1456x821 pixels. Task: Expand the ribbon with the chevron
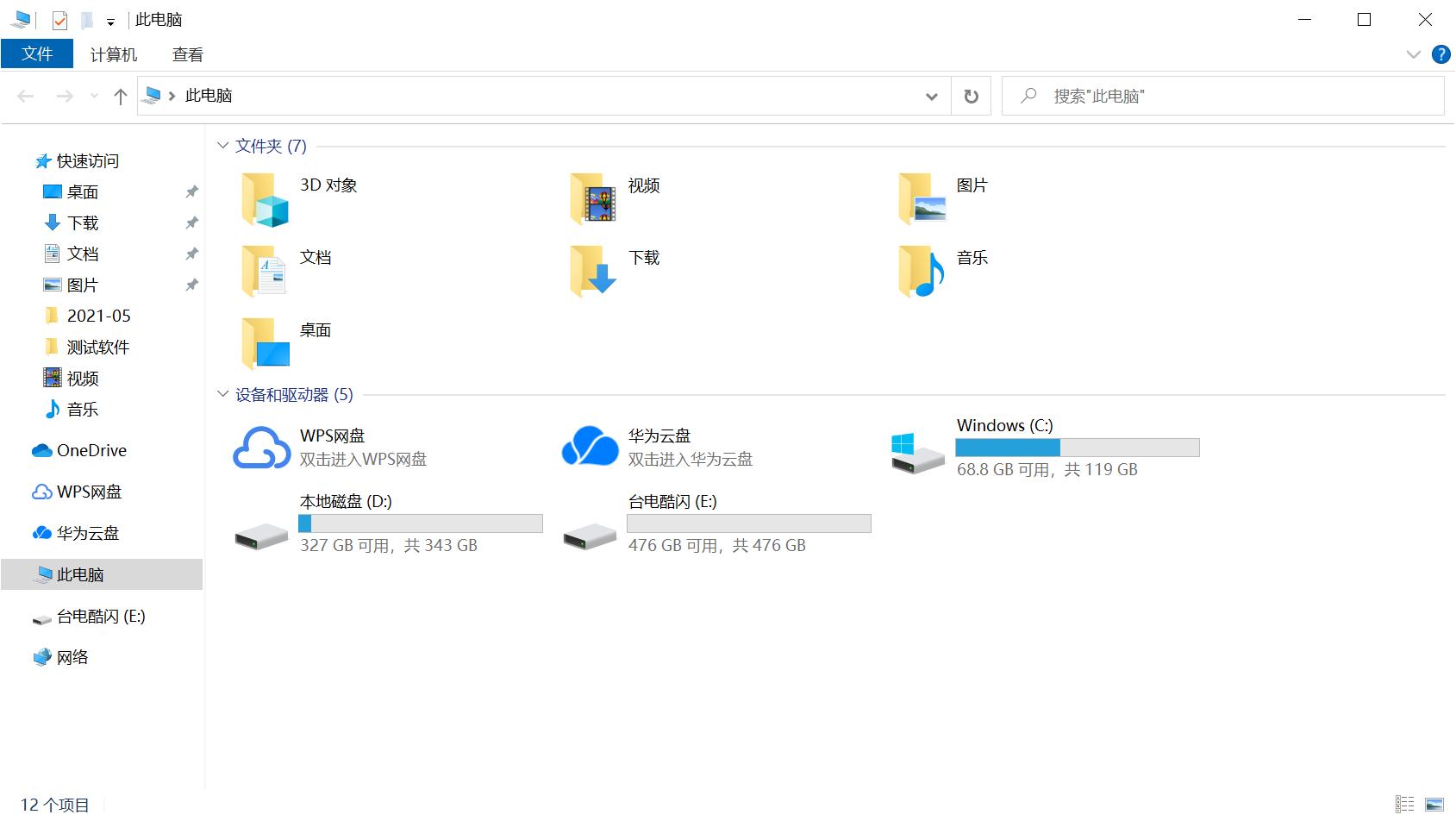click(1414, 54)
